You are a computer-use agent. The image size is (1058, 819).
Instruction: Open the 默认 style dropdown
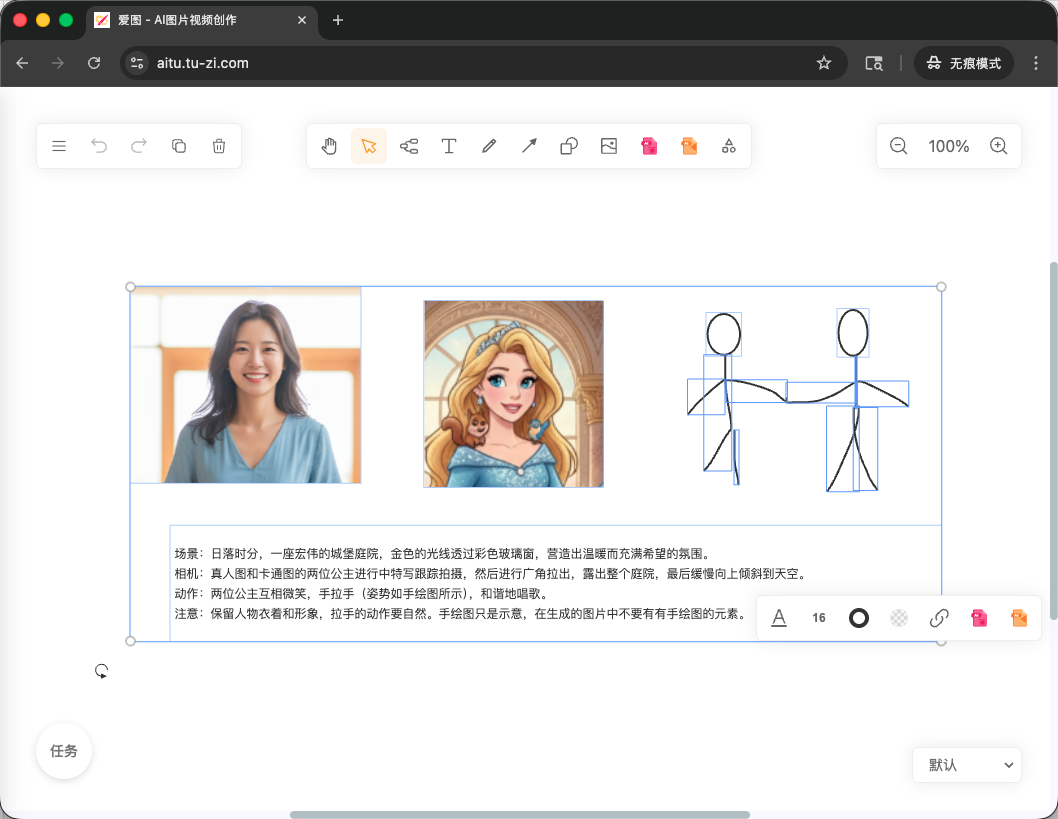(966, 764)
